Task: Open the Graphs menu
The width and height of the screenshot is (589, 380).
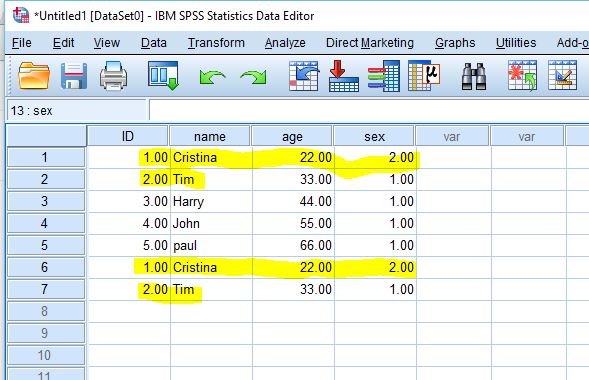Action: click(455, 43)
